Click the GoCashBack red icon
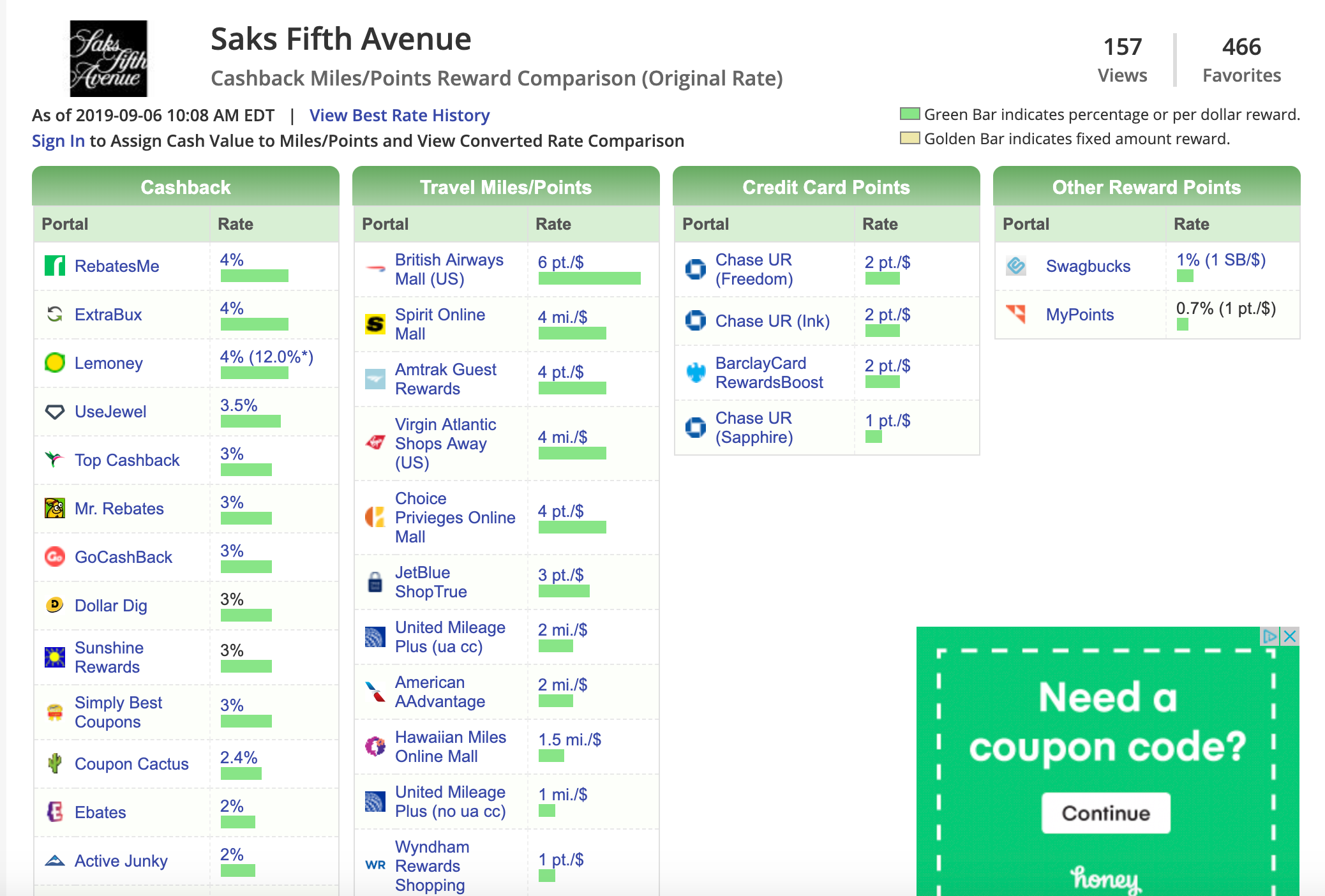 click(x=55, y=556)
